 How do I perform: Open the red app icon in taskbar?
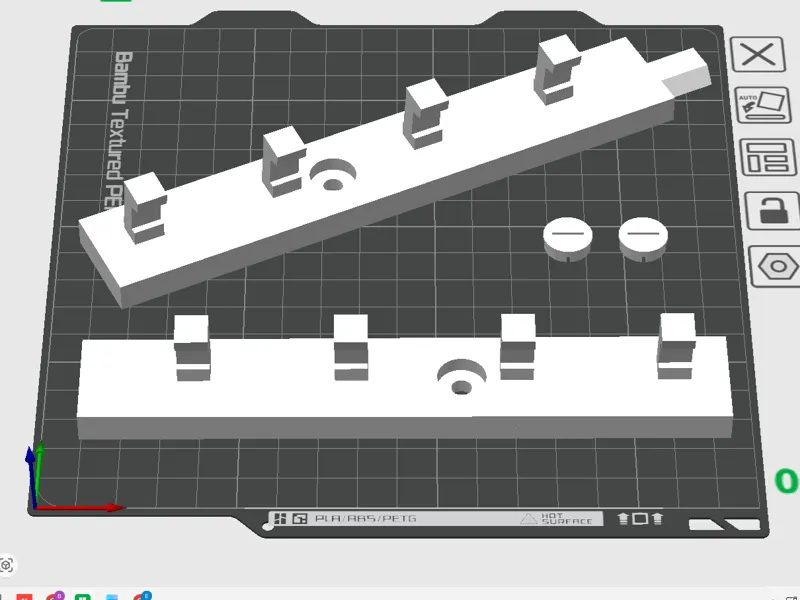[24, 596]
